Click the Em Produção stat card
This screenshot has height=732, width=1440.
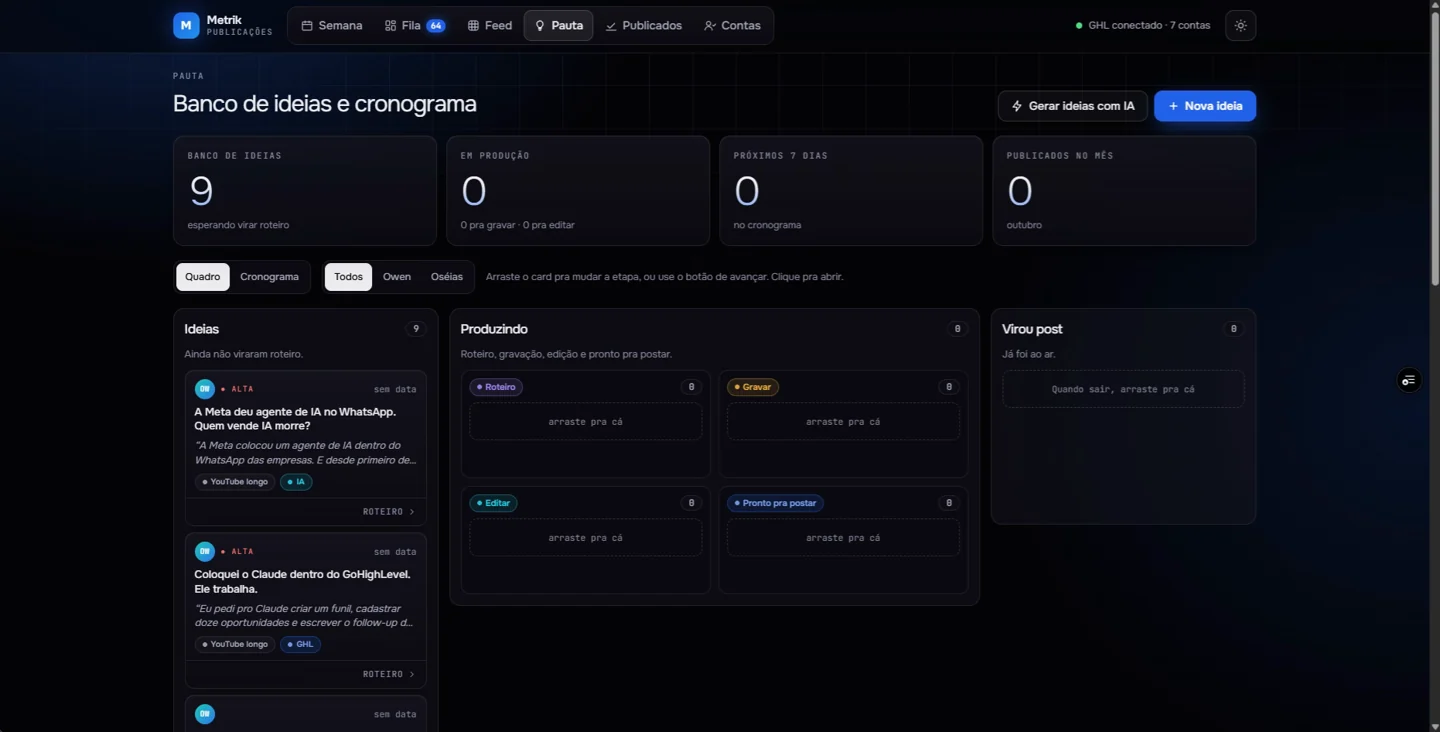[x=578, y=191]
